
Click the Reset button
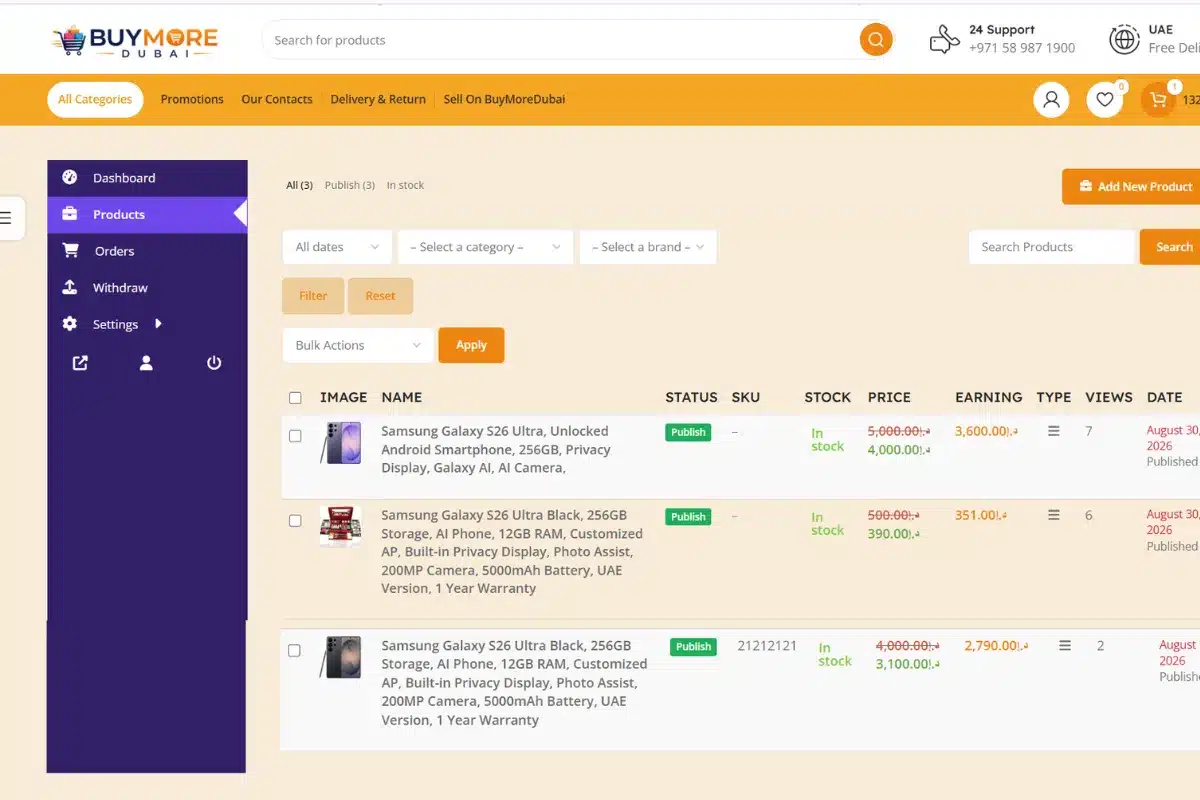[x=380, y=296]
